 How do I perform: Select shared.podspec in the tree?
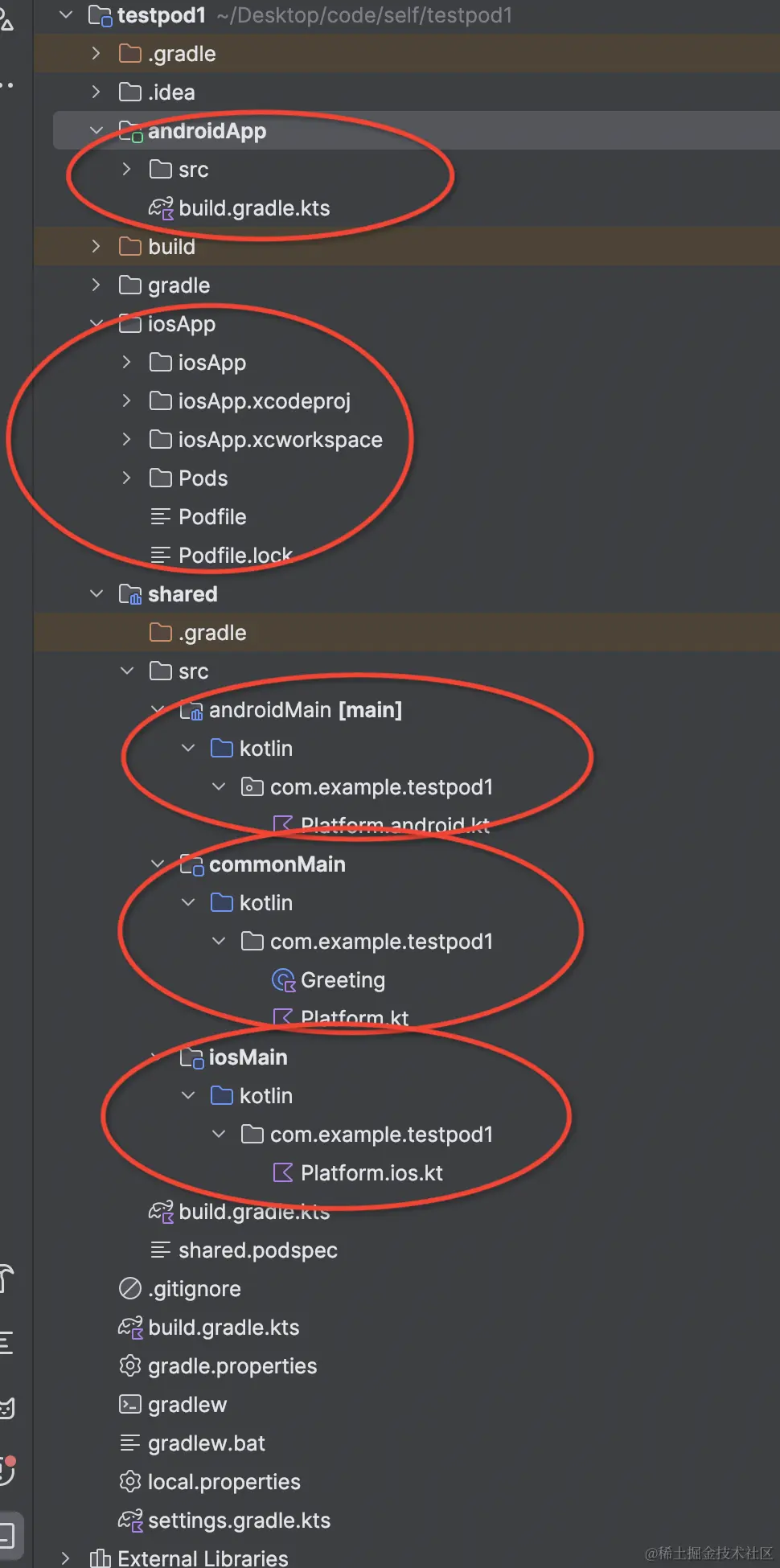[x=257, y=1250]
